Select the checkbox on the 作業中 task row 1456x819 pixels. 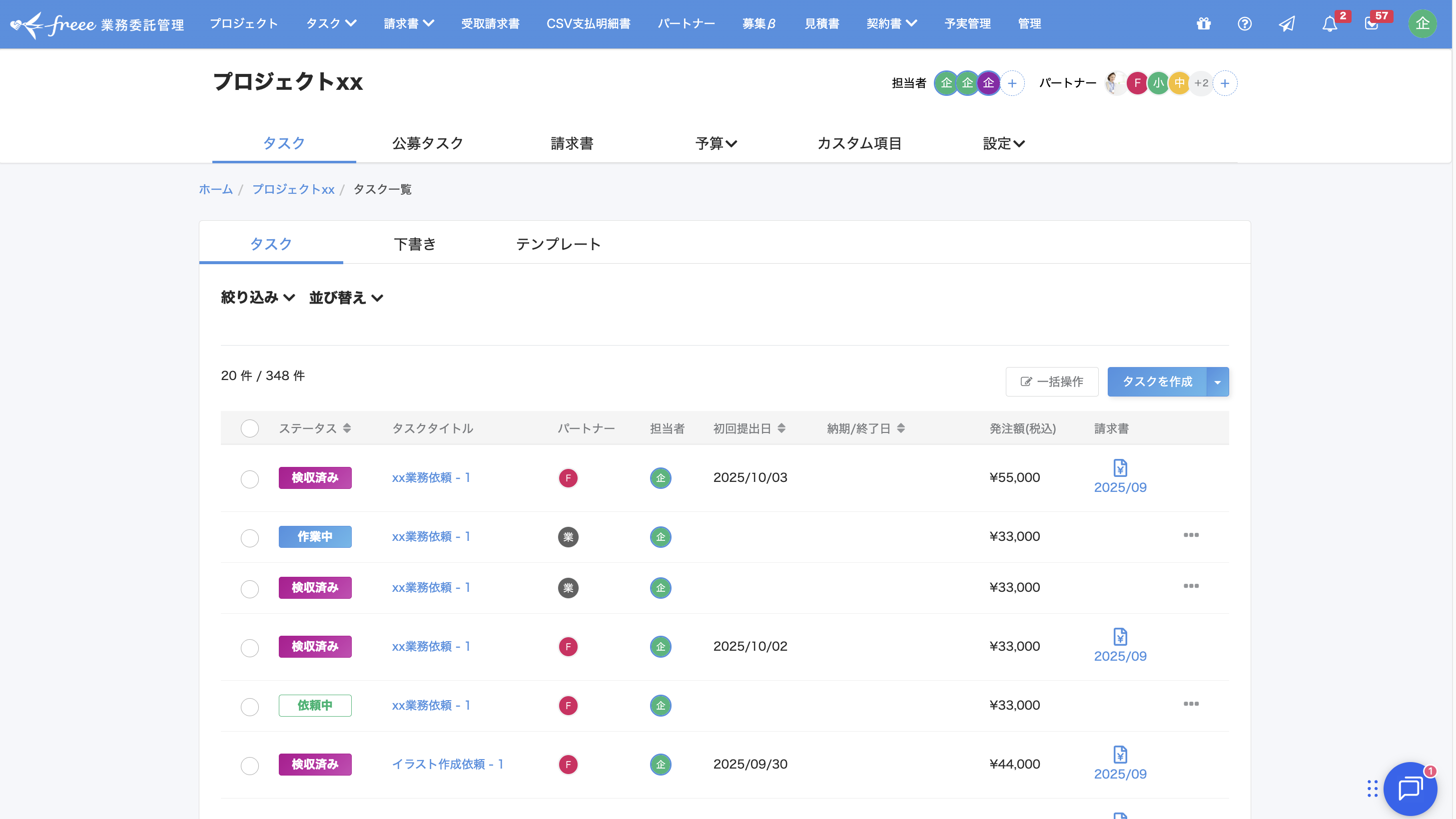click(250, 538)
